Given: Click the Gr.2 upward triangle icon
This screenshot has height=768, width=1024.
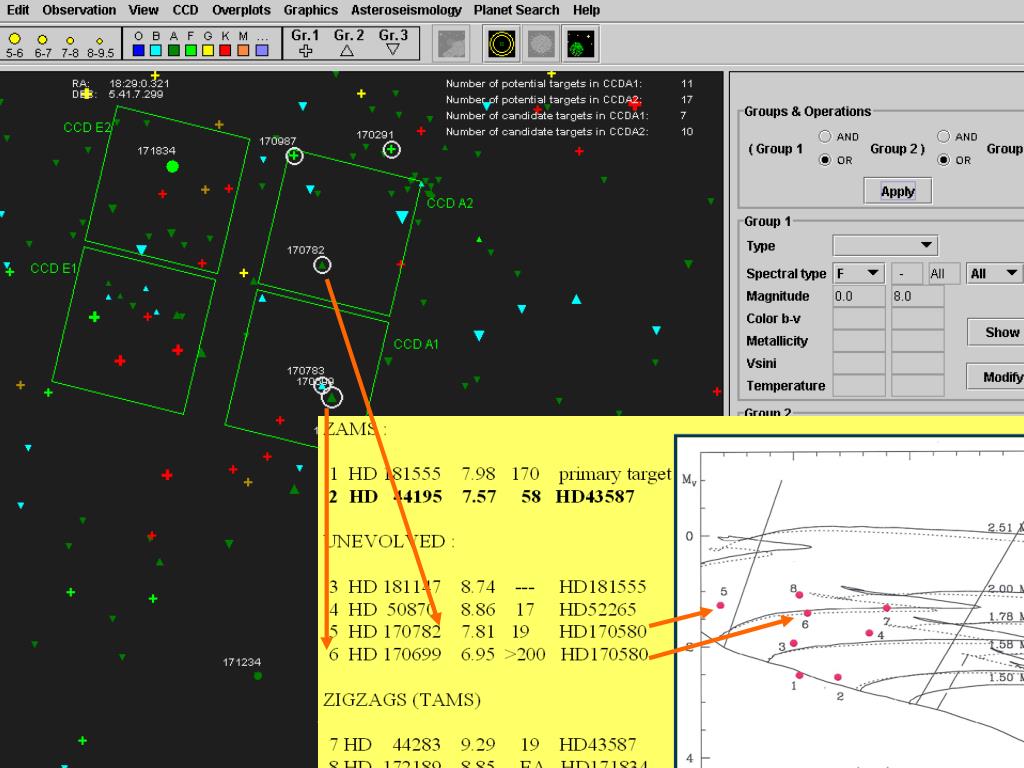Looking at the screenshot, I should (347, 50).
